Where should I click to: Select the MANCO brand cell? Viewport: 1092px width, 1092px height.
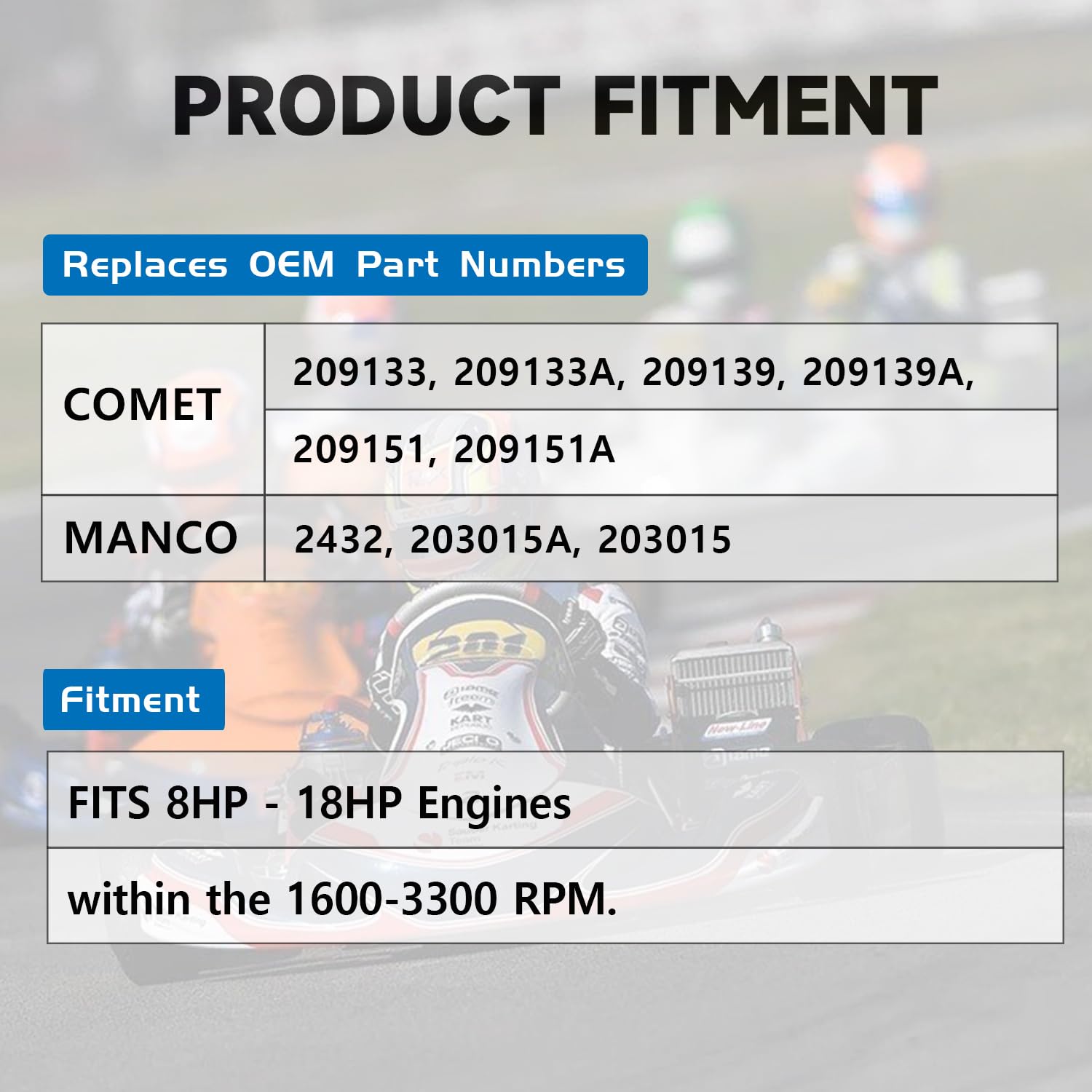click(x=151, y=538)
